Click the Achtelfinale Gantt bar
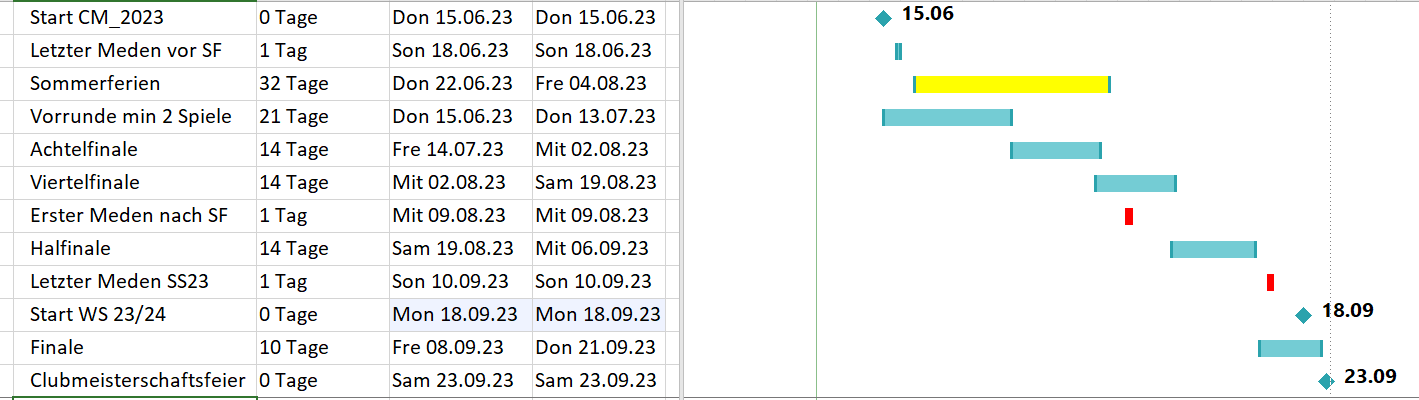Image resolution: width=1419 pixels, height=400 pixels. click(x=1056, y=150)
